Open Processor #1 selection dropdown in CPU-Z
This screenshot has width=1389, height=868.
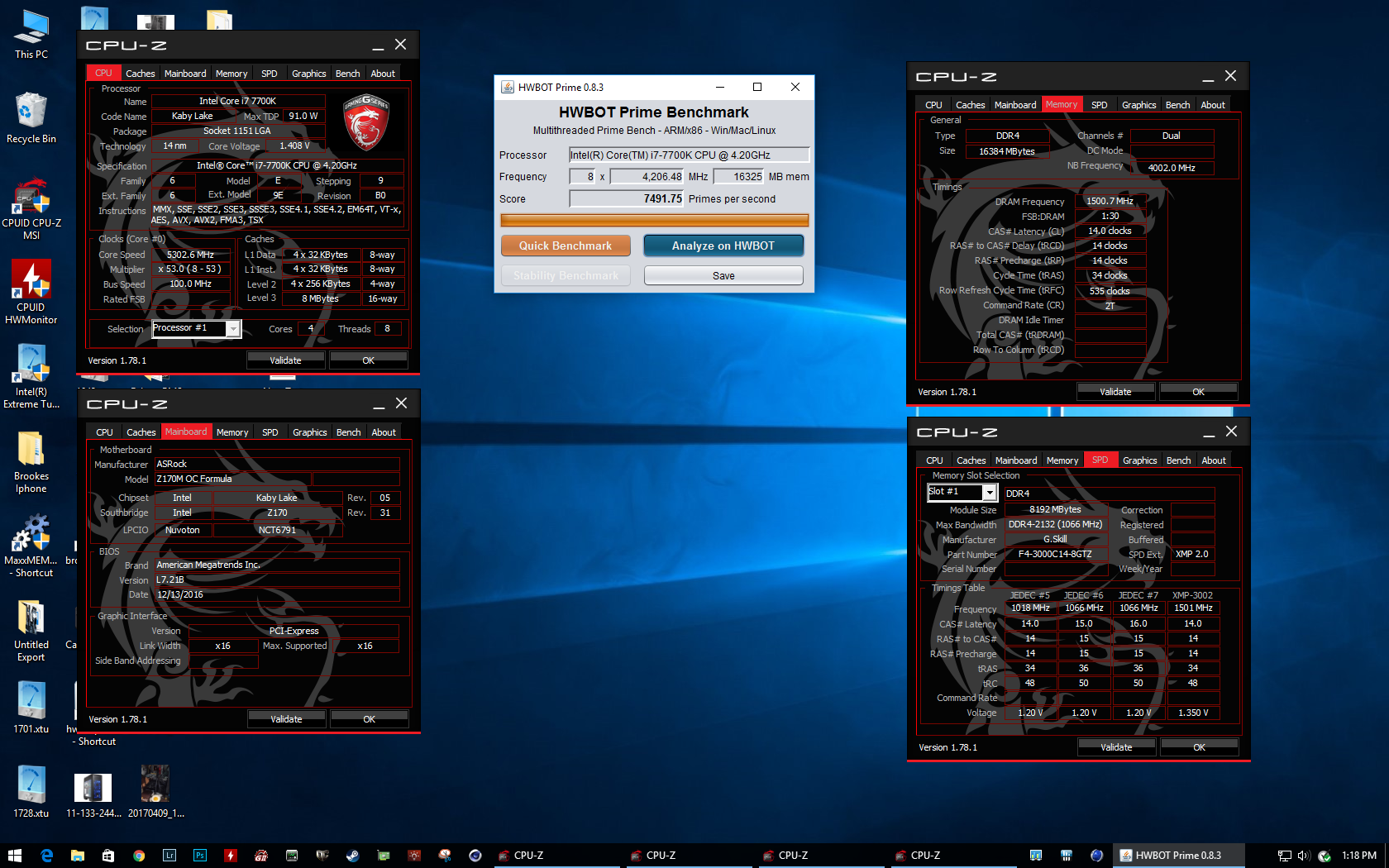point(234,329)
